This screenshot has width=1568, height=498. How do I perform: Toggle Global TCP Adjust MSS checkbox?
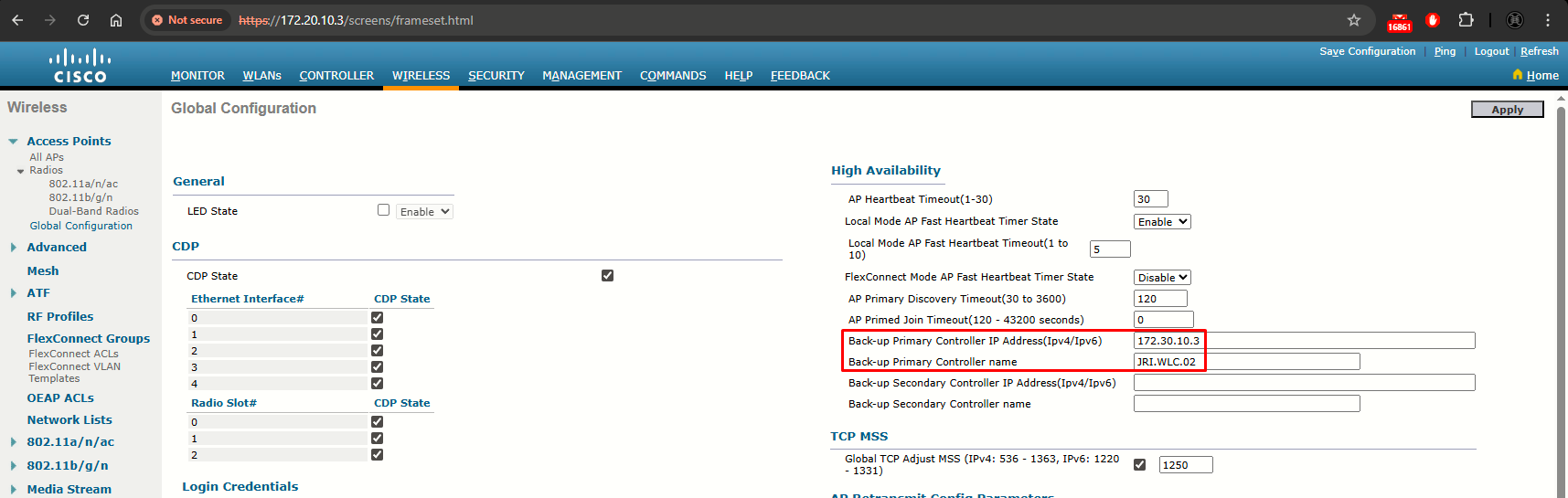[1139, 464]
